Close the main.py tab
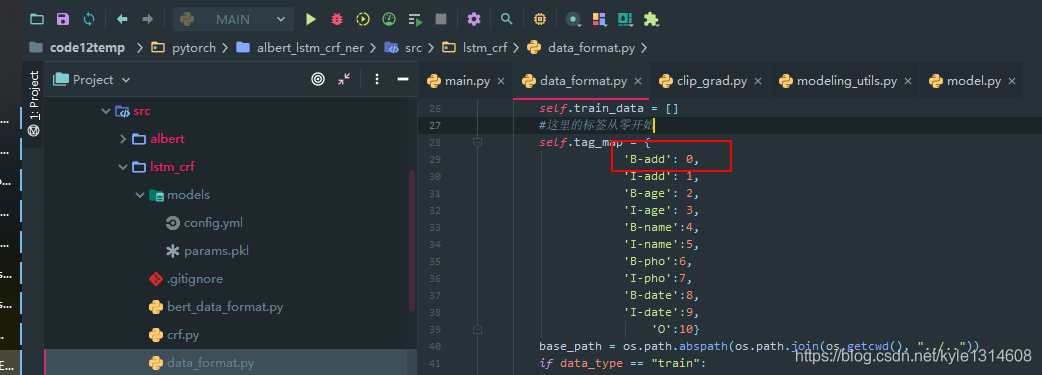 (x=501, y=81)
